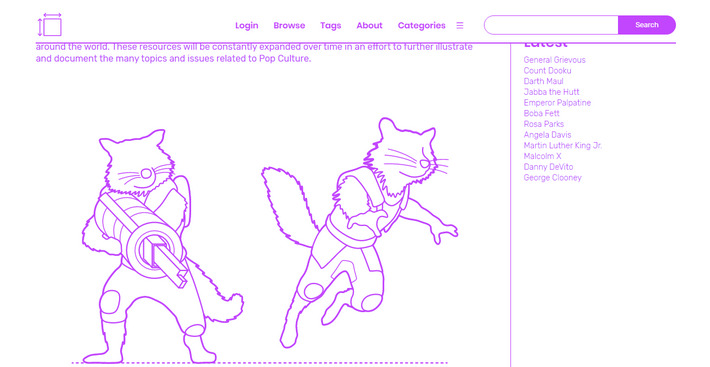710x367 pixels.
Task: Open the Boba Fett link
Action: click(542, 114)
